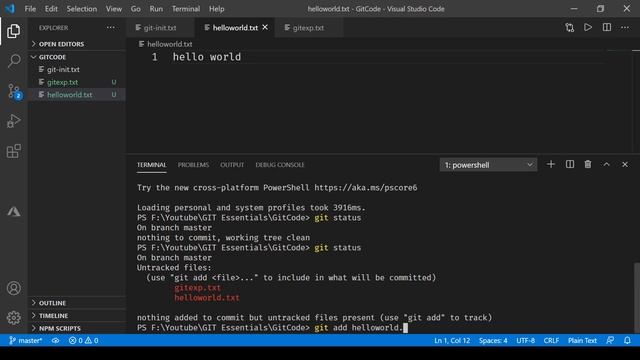Open the Manage gear icon
This screenshot has width=640, height=360.
[x=13, y=318]
